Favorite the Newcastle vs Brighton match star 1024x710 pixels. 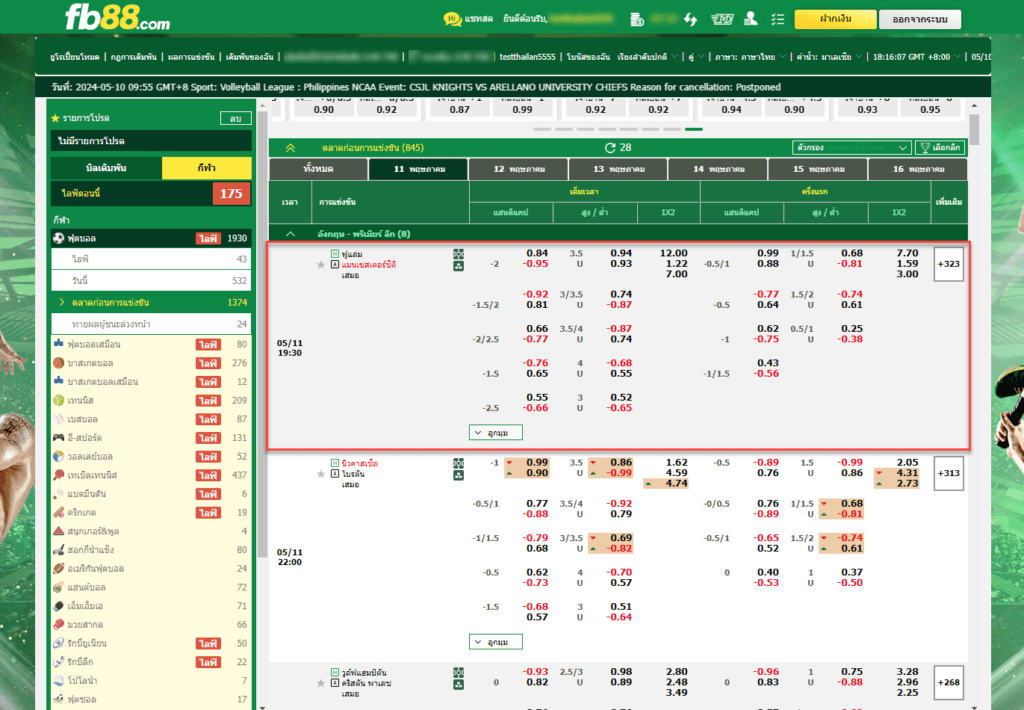321,474
